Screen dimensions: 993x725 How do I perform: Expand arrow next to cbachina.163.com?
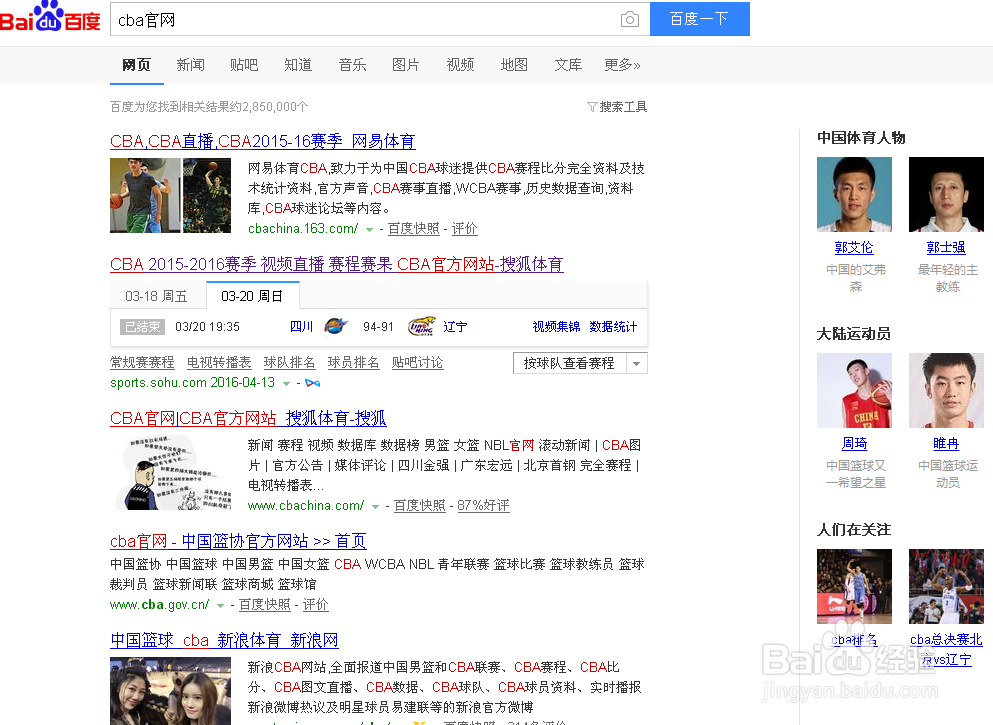click(369, 230)
